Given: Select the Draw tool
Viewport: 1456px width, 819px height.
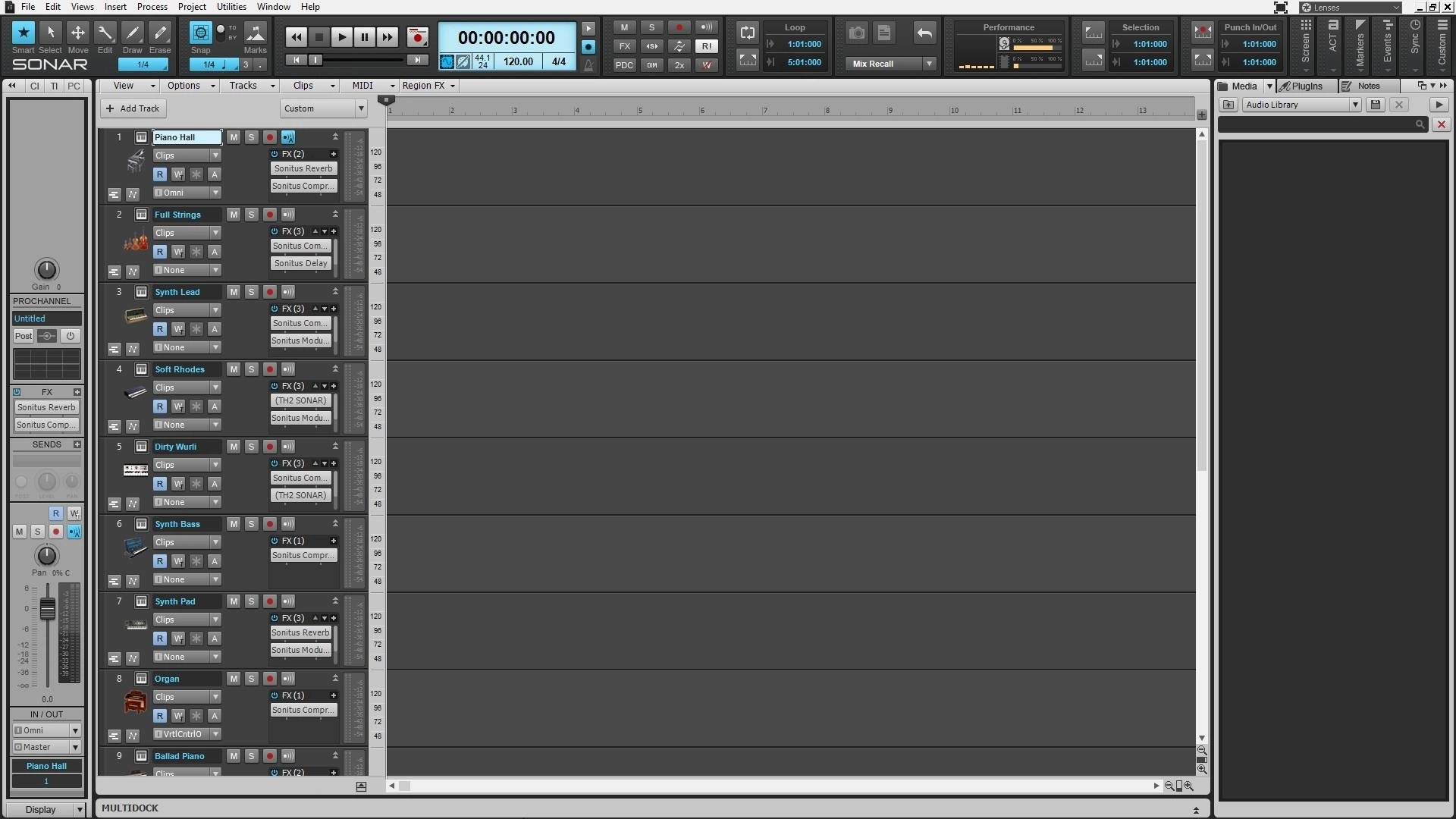Looking at the screenshot, I should [132, 33].
